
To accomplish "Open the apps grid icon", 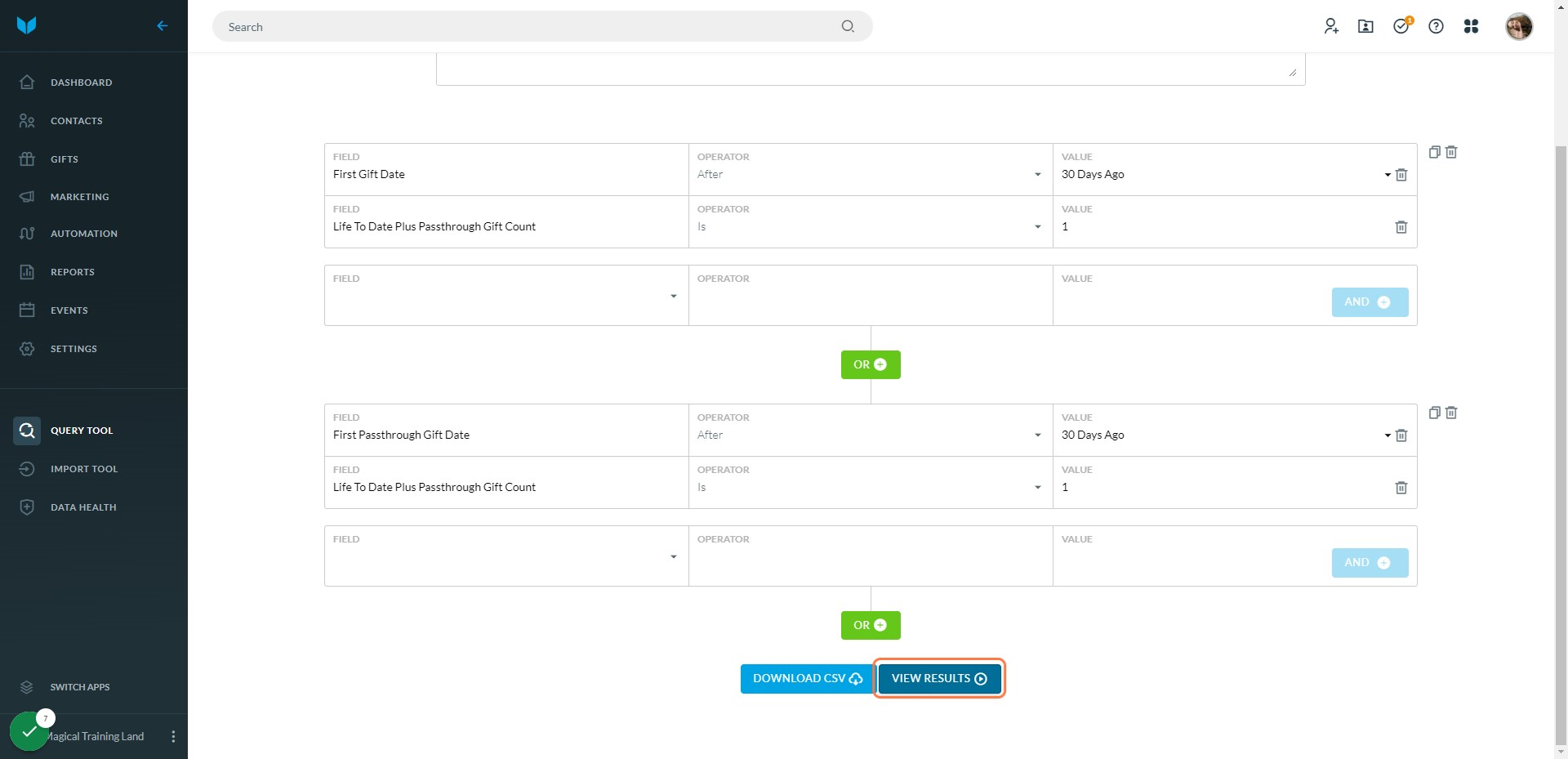I will [1472, 26].
